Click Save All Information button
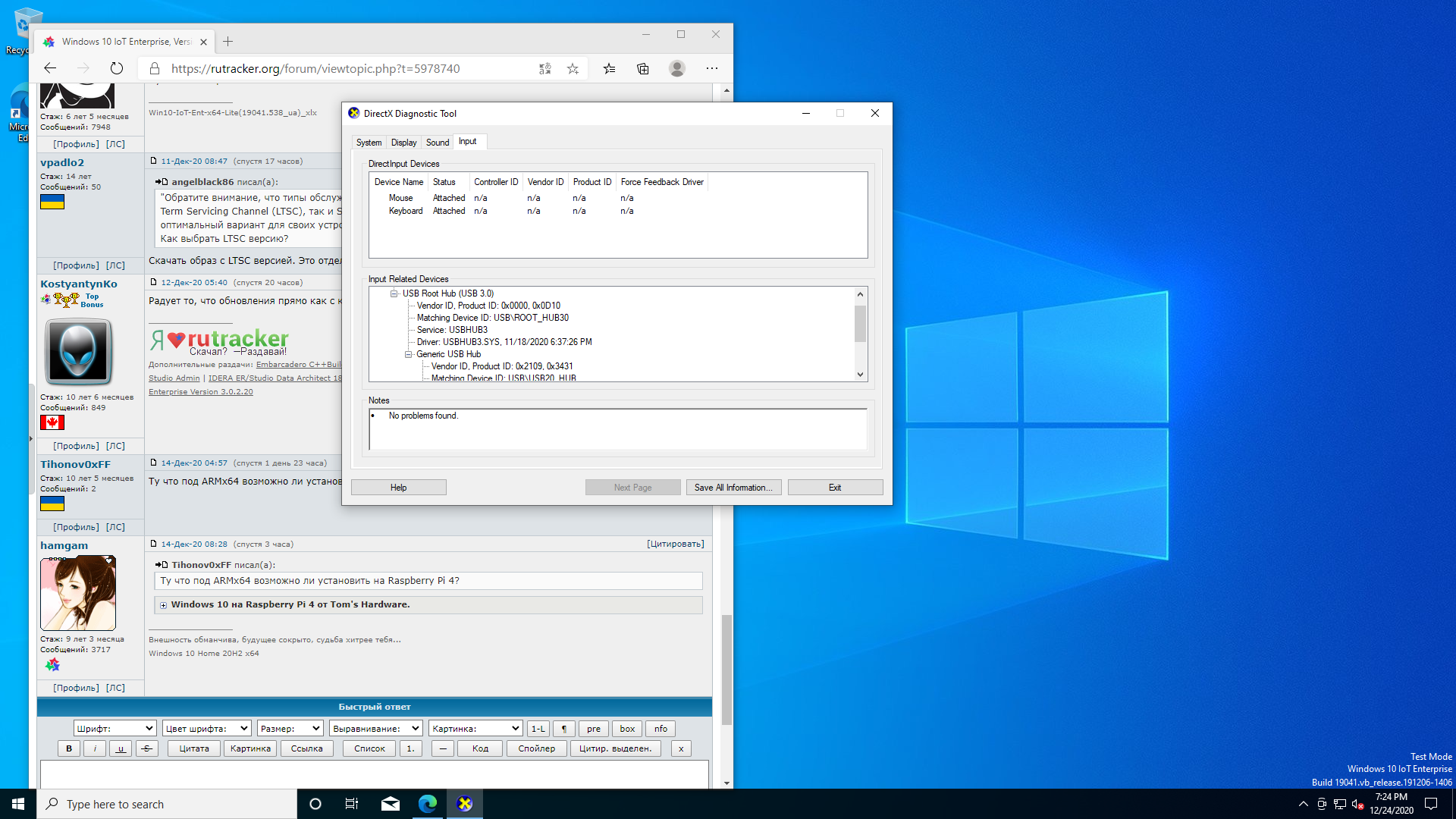Screen dimensions: 1456x819 click(x=733, y=488)
